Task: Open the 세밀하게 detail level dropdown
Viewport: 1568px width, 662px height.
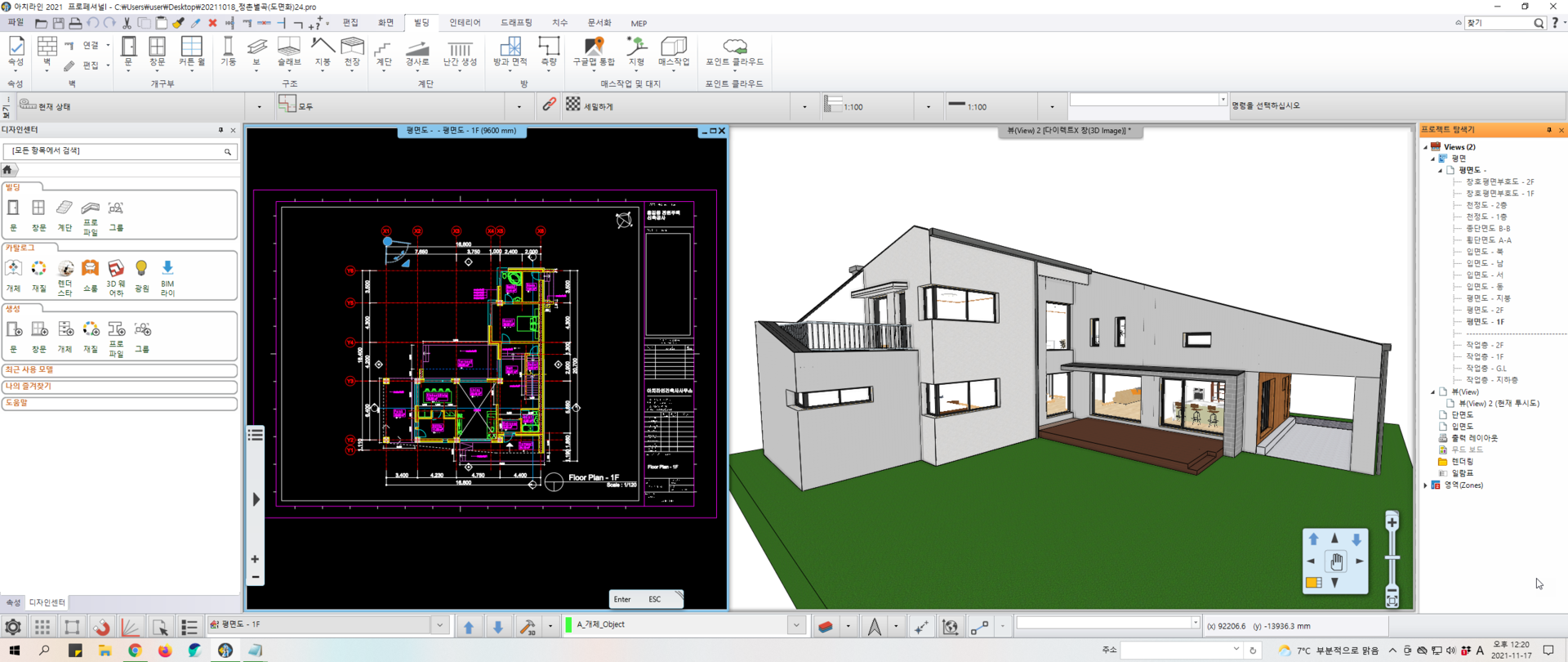Action: pyautogui.click(x=804, y=106)
